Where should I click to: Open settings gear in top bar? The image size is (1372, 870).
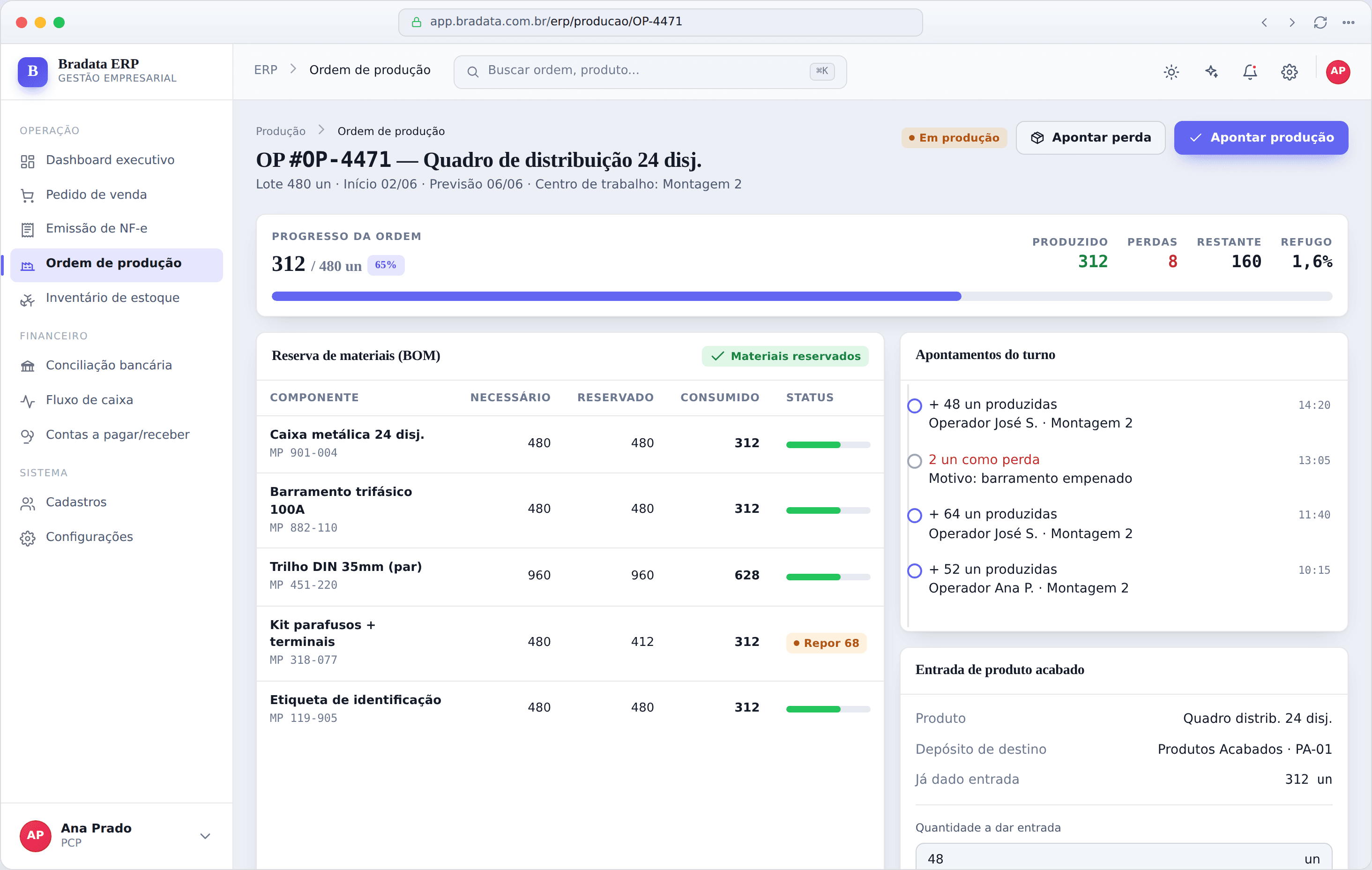tap(1290, 72)
